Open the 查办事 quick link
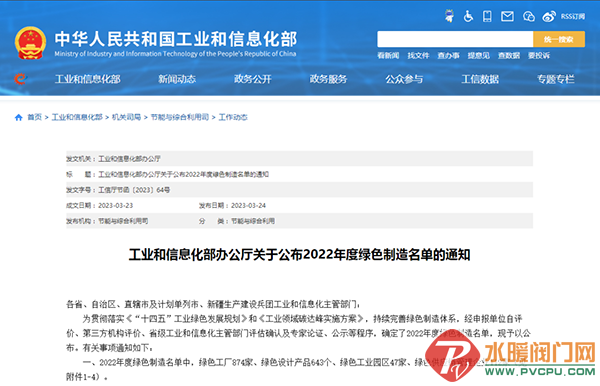The height and width of the screenshot is (386, 600). 448,55
